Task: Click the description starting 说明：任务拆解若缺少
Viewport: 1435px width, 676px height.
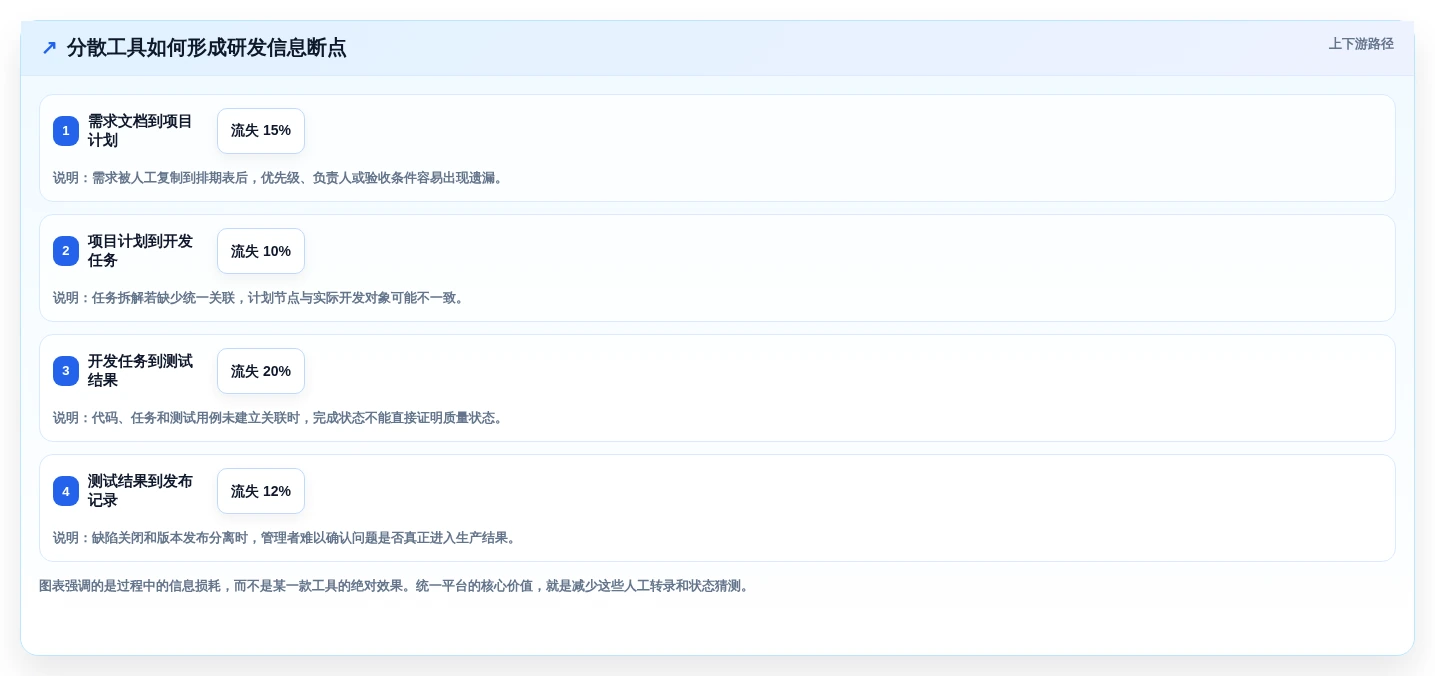Action: point(260,298)
